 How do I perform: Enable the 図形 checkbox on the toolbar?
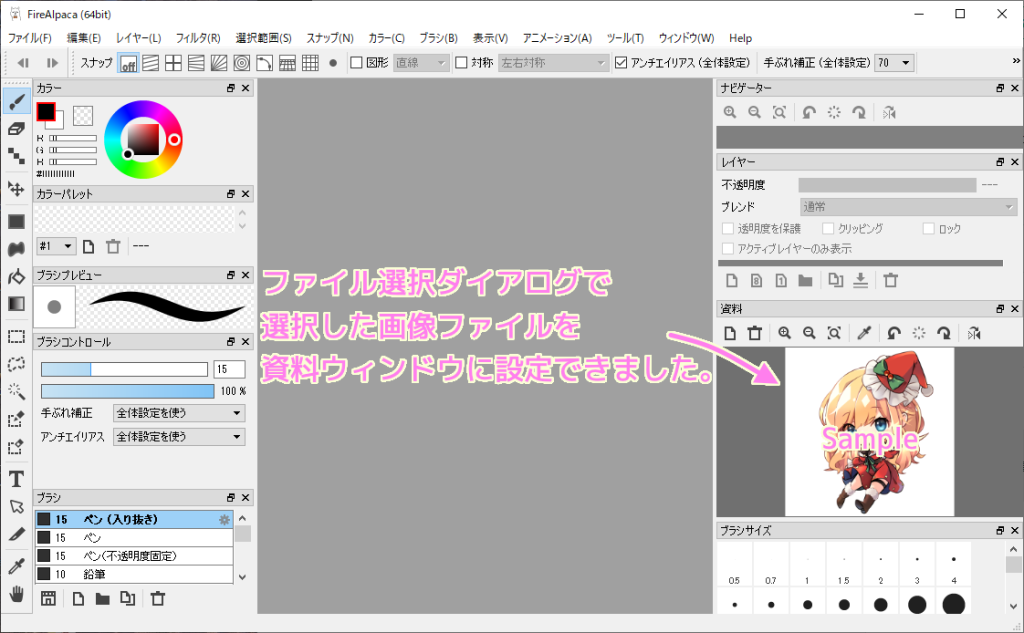355,62
